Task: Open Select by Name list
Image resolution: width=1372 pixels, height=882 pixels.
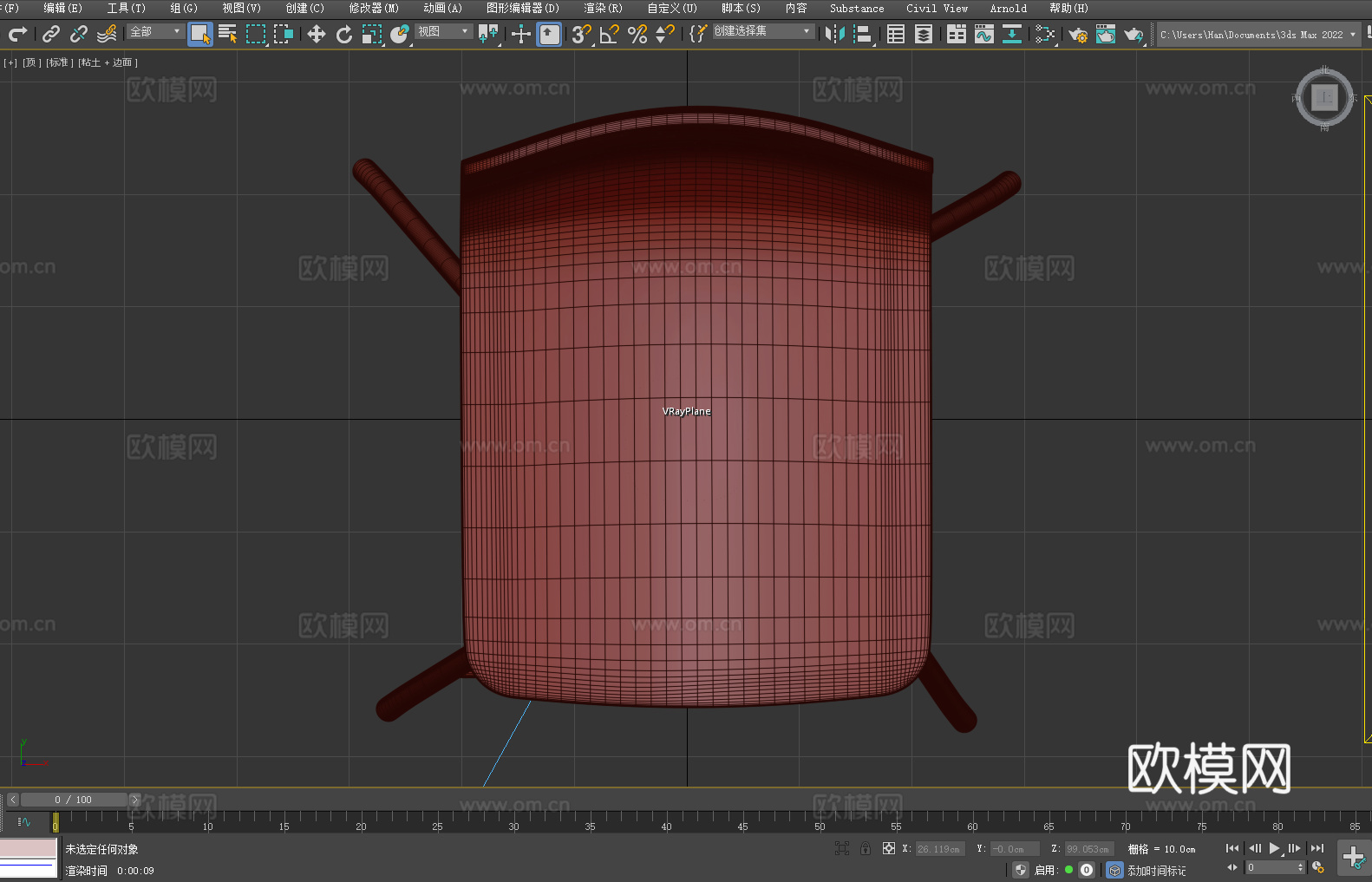Action: coord(228,34)
